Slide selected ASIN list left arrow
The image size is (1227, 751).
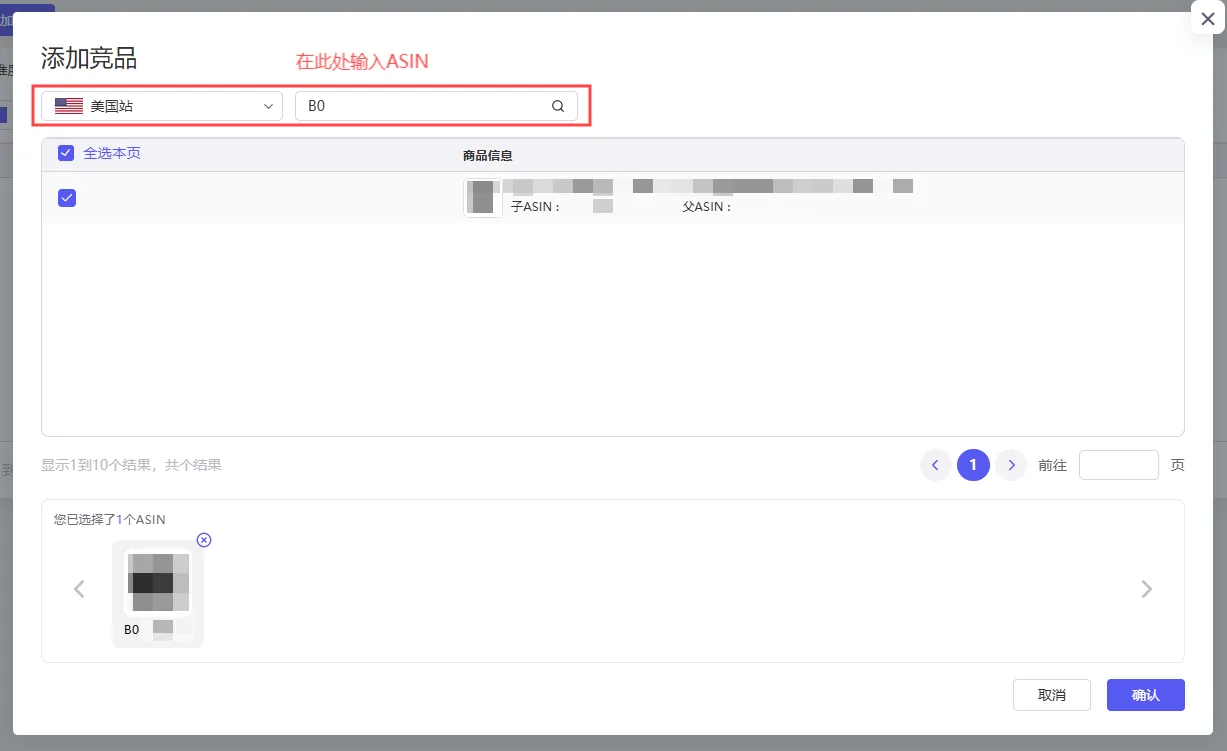[x=79, y=589]
